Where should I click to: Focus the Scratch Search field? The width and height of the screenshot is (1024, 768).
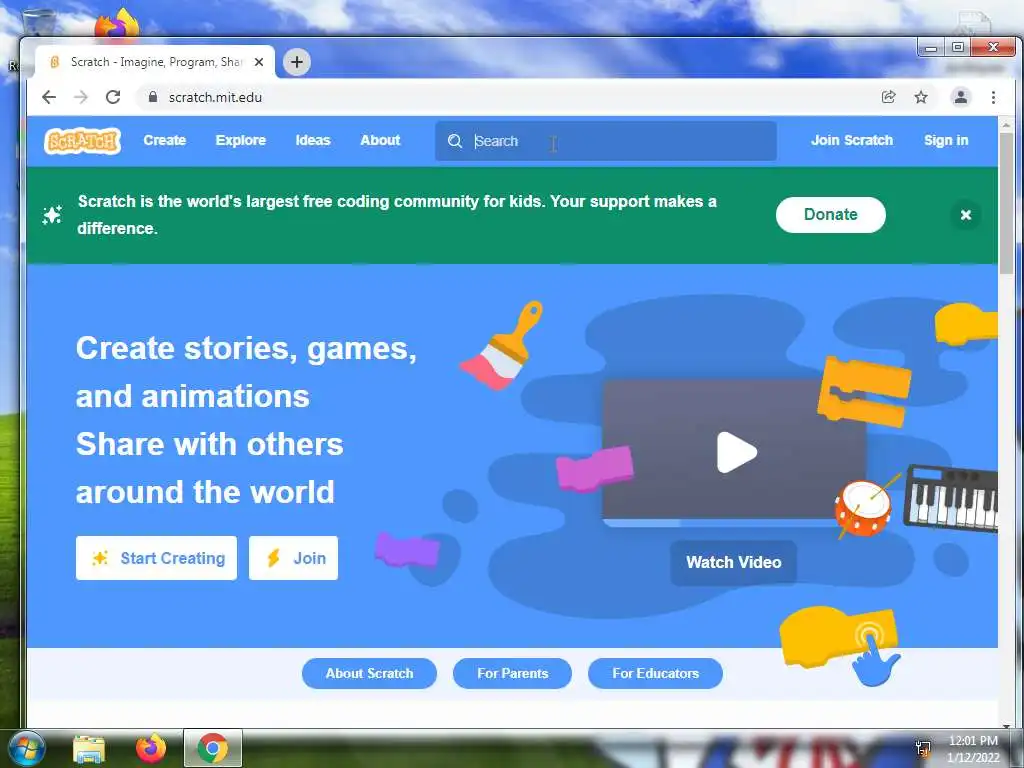click(606, 141)
